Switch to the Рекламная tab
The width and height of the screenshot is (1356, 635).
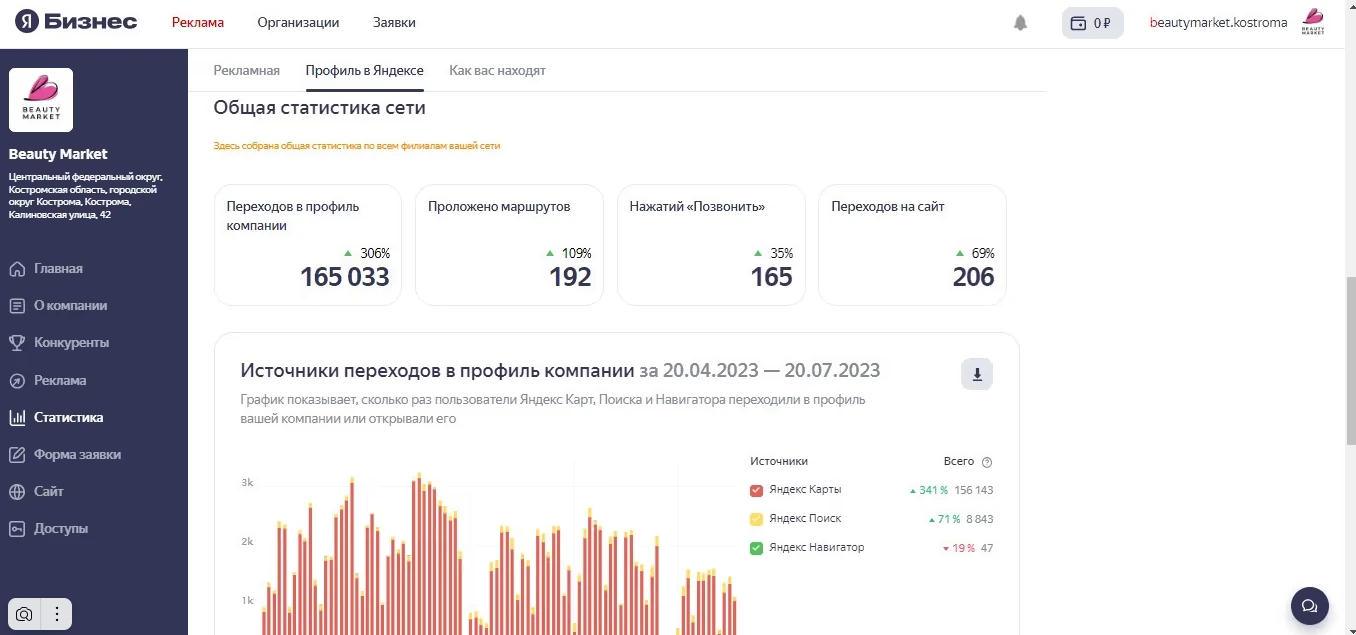247,71
